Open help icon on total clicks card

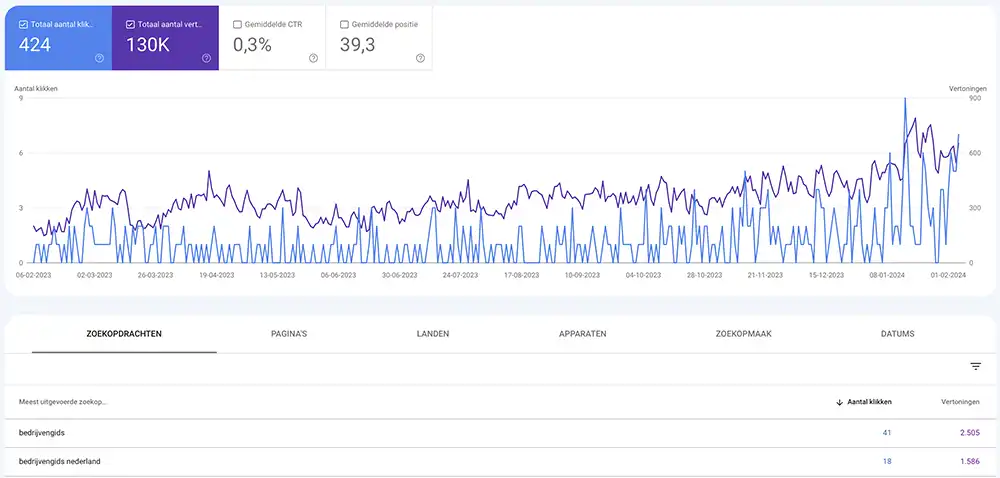tap(99, 58)
